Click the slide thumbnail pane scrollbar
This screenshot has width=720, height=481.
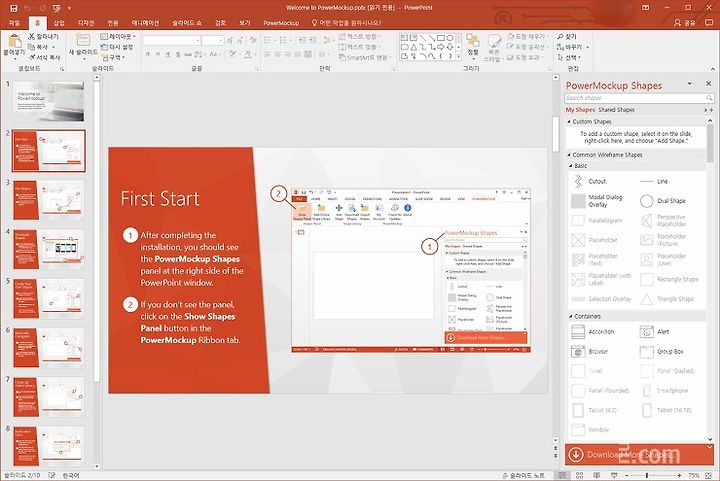(96, 232)
